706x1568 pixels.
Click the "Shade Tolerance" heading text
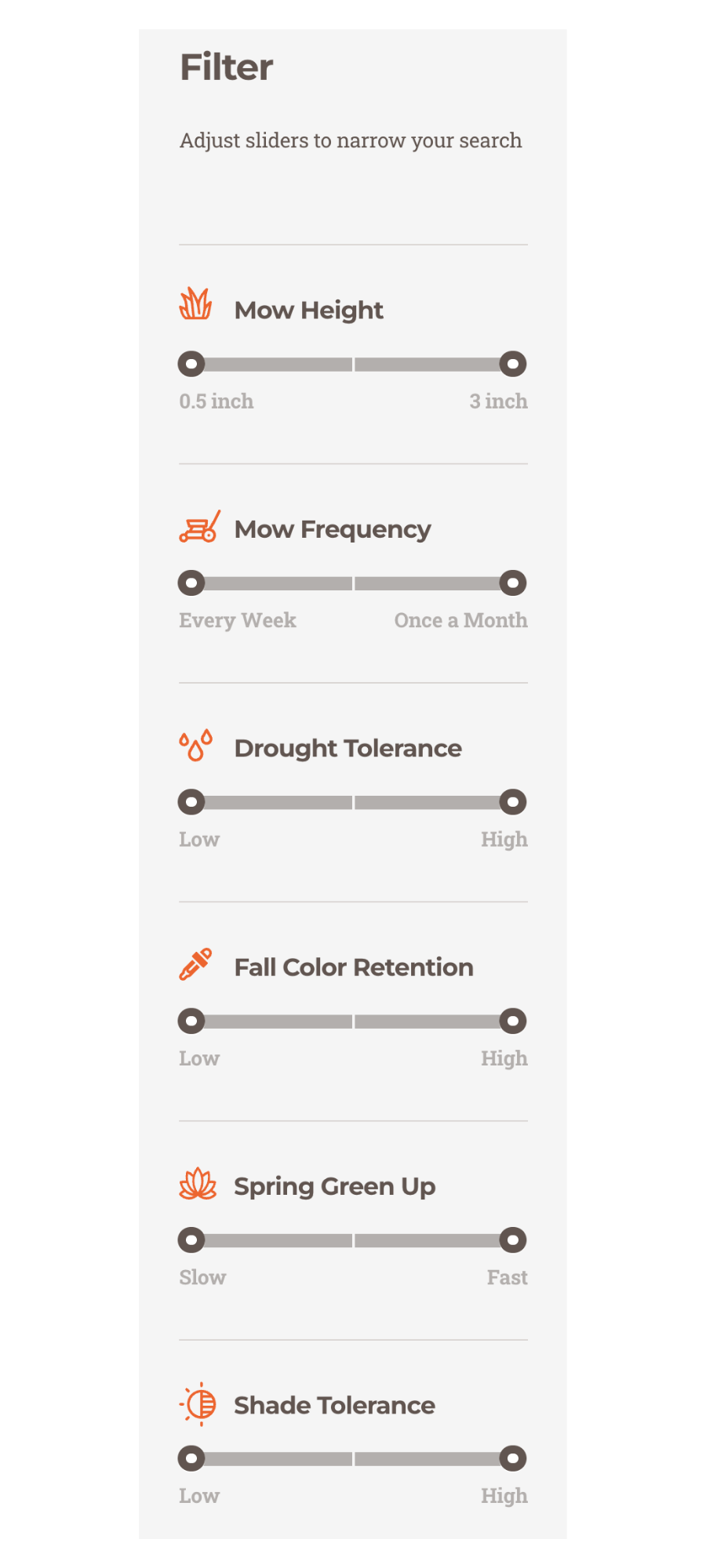(x=334, y=1405)
